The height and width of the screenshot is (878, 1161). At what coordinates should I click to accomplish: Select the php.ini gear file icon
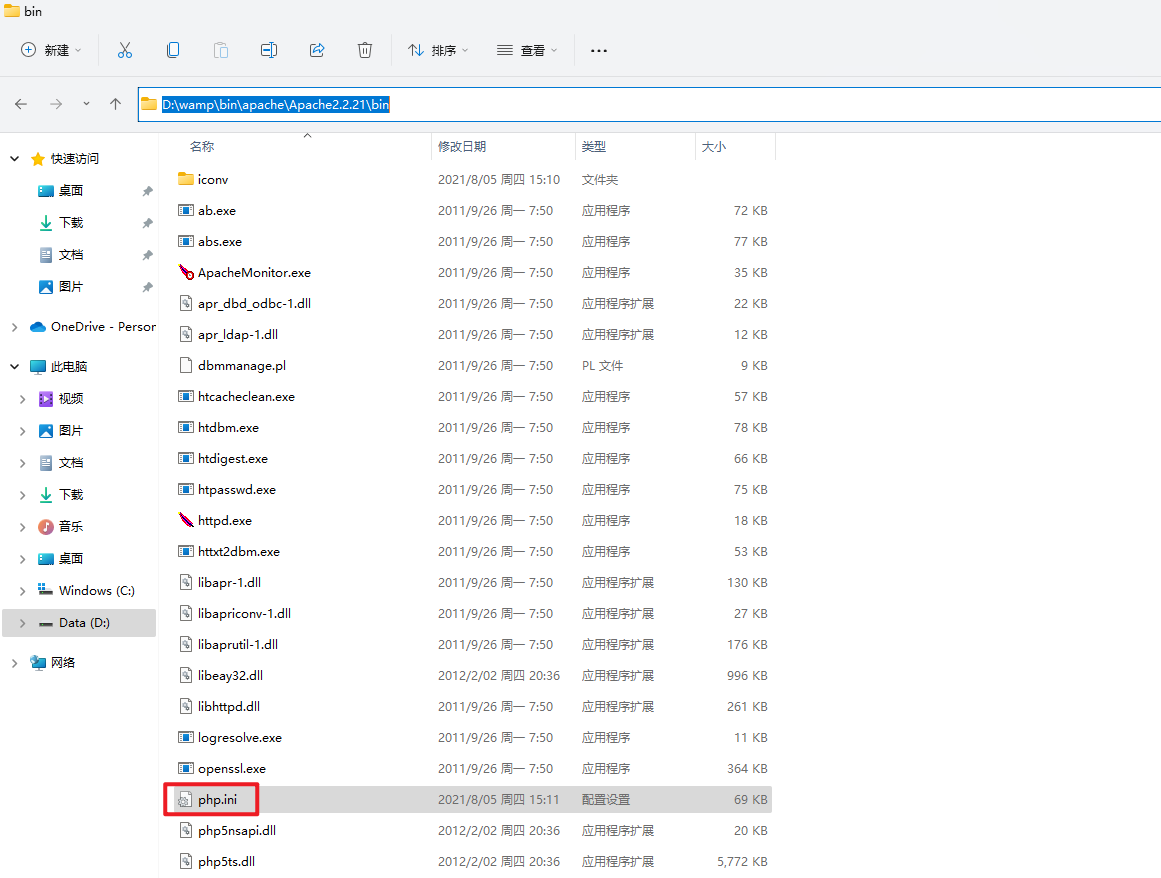tap(184, 800)
